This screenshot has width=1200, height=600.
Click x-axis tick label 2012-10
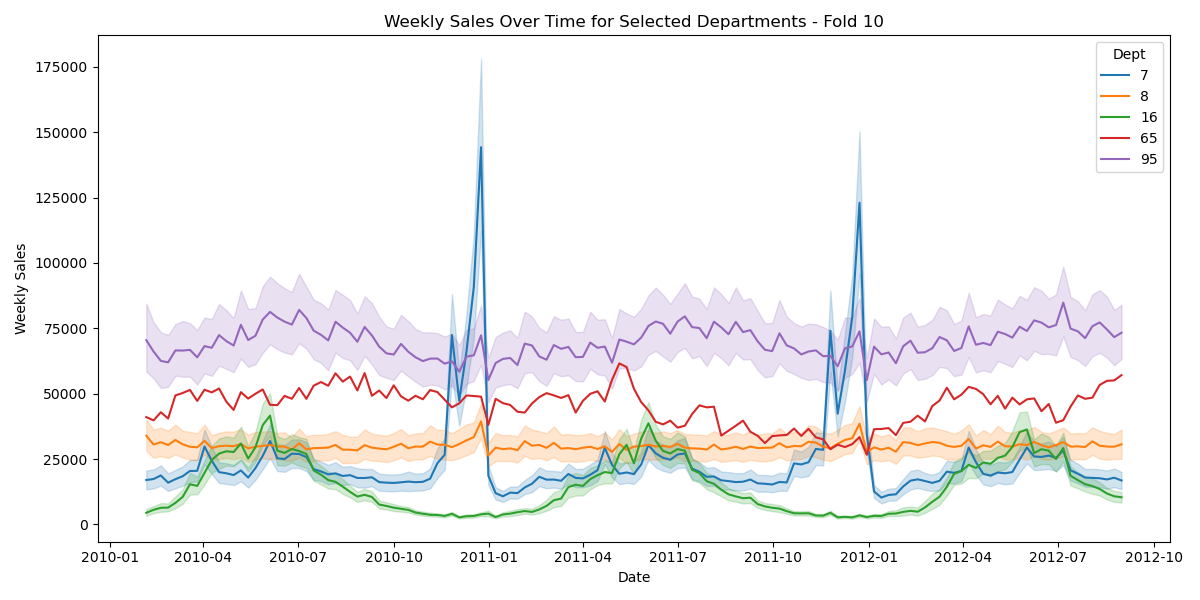pyautogui.click(x=1154, y=556)
